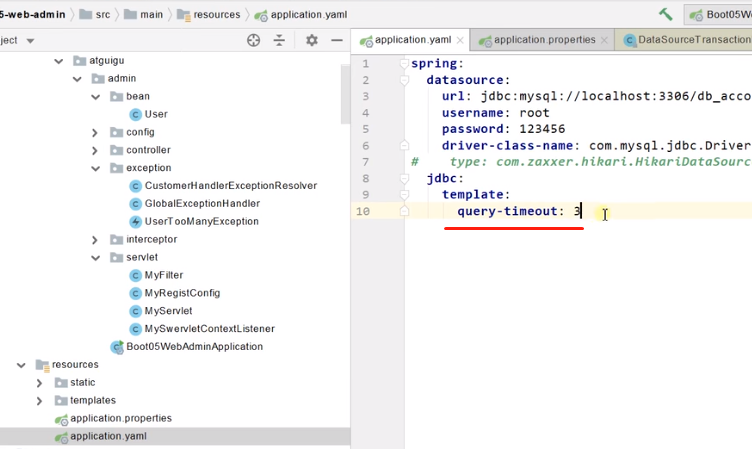Toggle fold marker on the datasource line
Screen dimensions: 752x449
(404, 80)
